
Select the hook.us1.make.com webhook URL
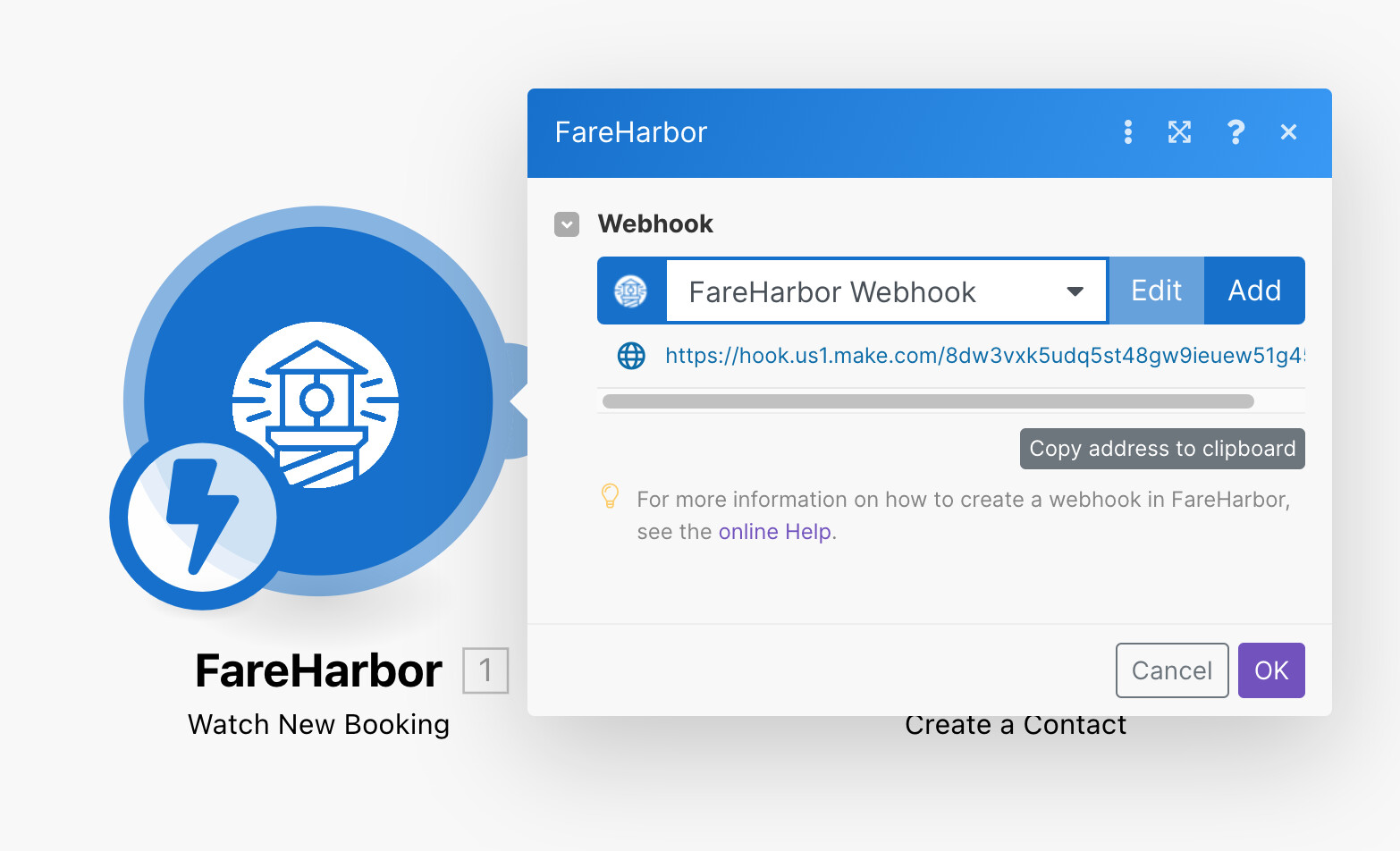984,356
